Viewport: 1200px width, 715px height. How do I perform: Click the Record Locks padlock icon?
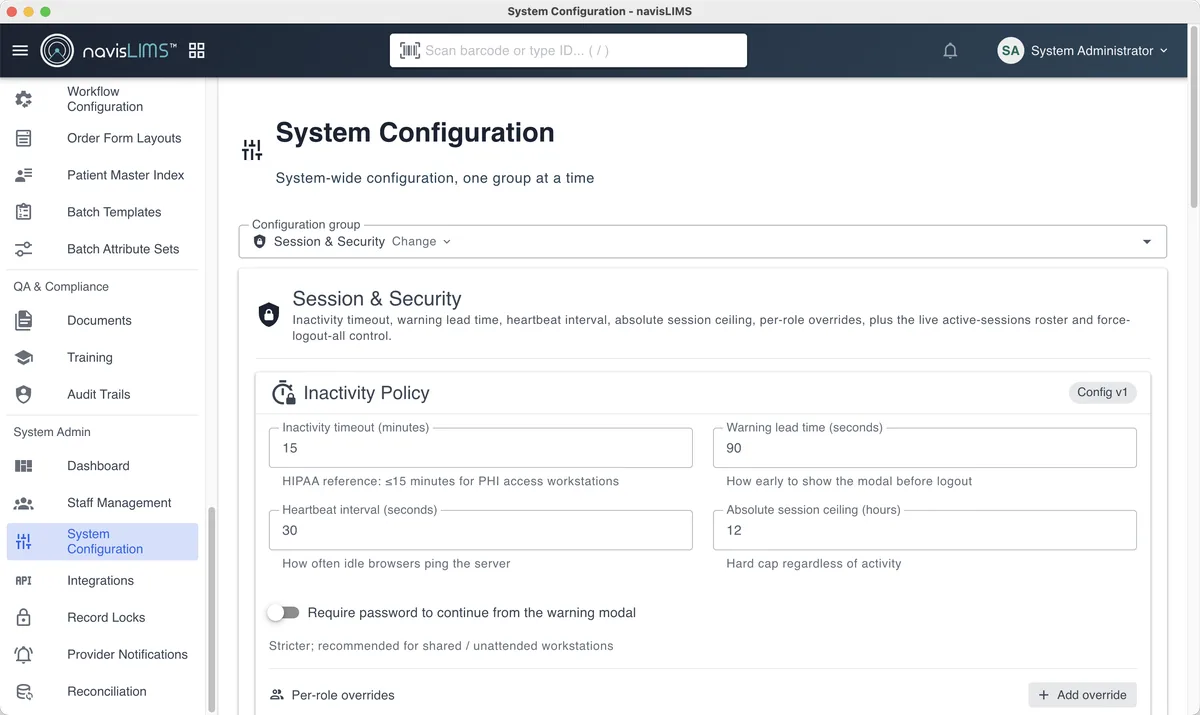tap(24, 617)
